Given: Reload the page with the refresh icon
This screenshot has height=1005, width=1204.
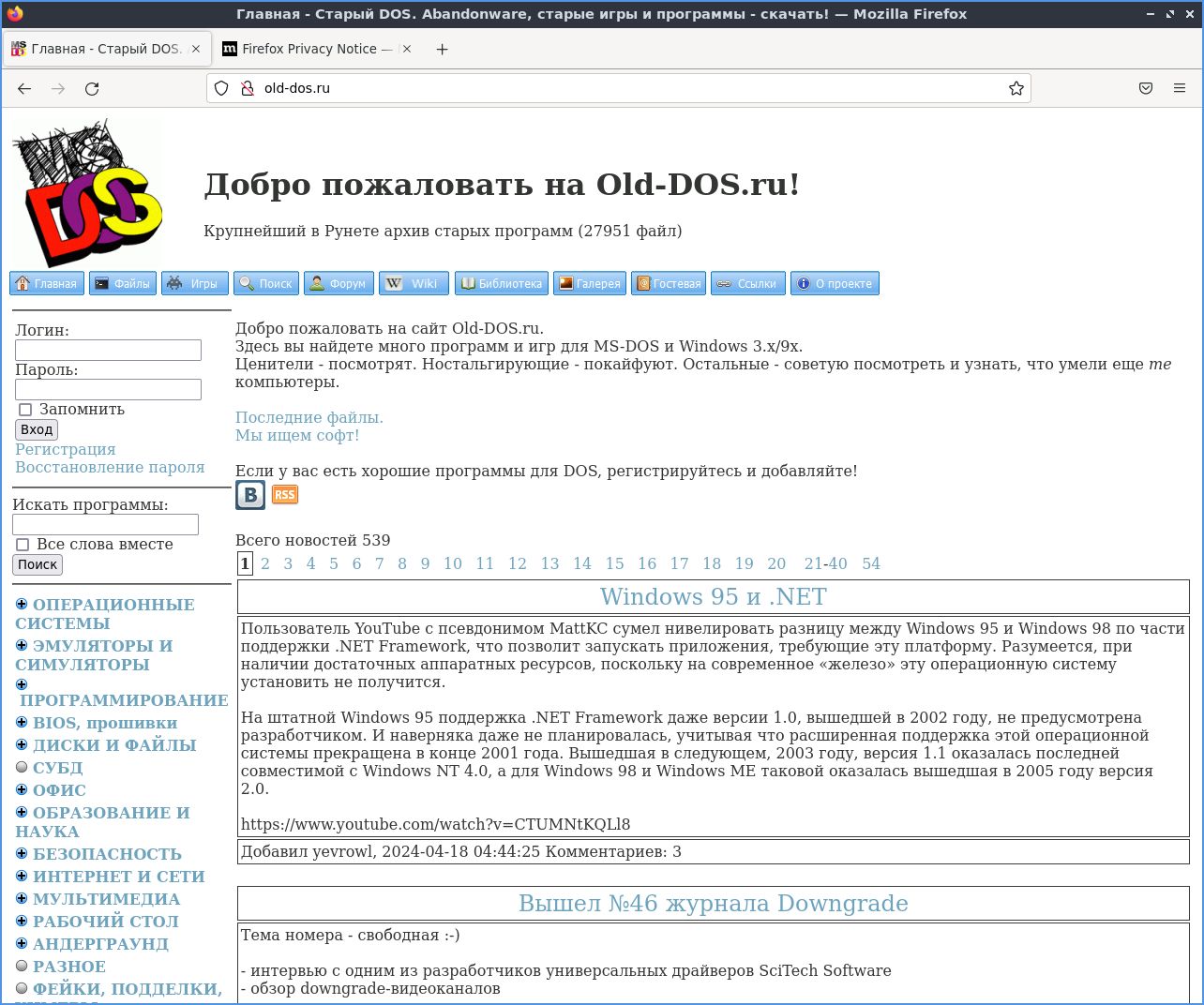Looking at the screenshot, I should 92,88.
